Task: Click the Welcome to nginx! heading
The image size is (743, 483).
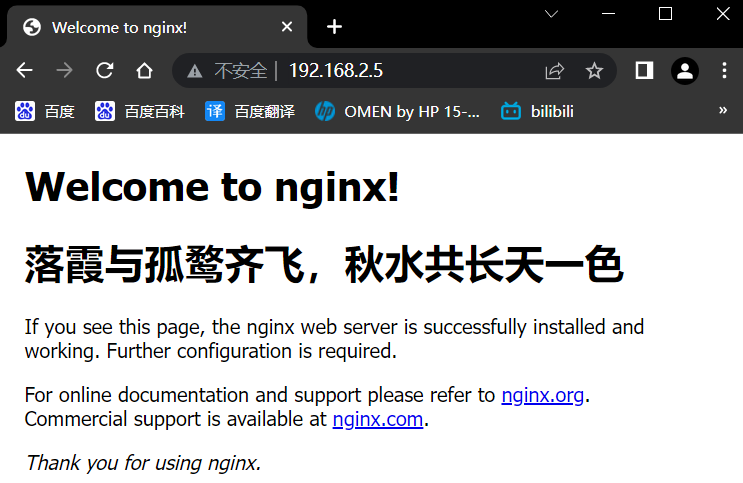Action: [212, 187]
